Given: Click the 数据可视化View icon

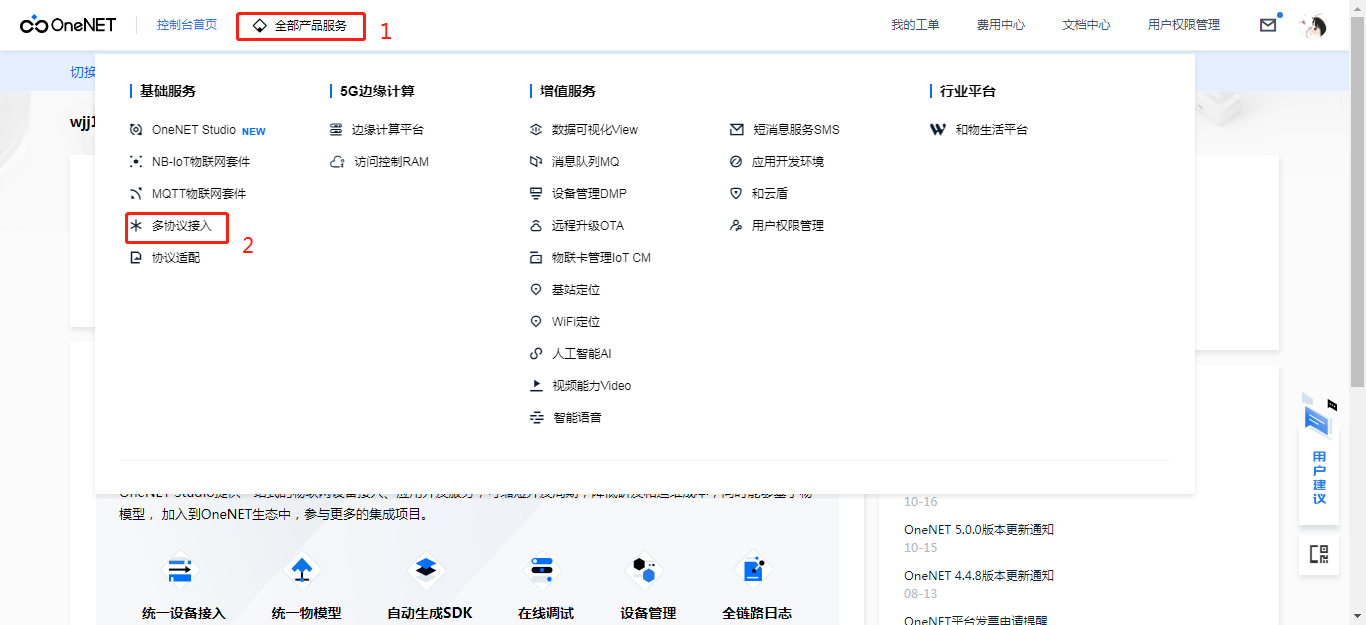Looking at the screenshot, I should 536,130.
